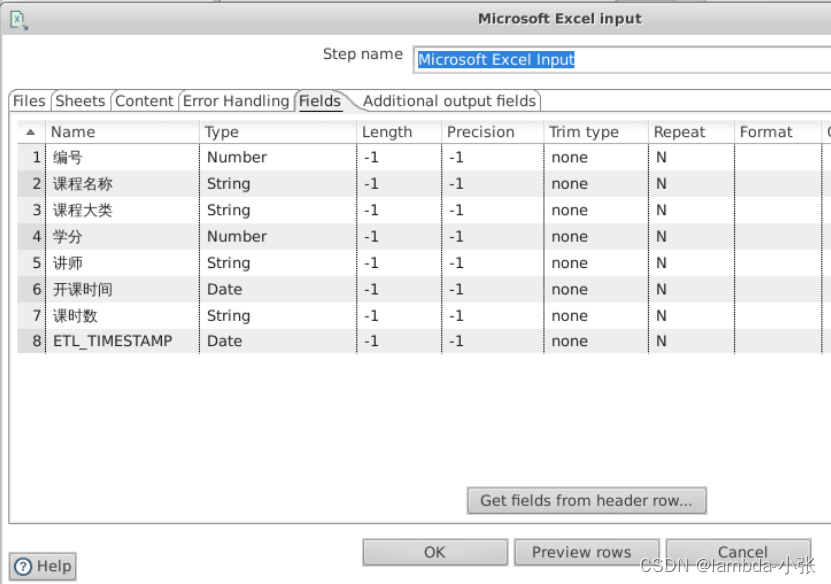The image size is (831, 584).
Task: Click the Excel input dialog icon in title bar
Action: point(19,20)
